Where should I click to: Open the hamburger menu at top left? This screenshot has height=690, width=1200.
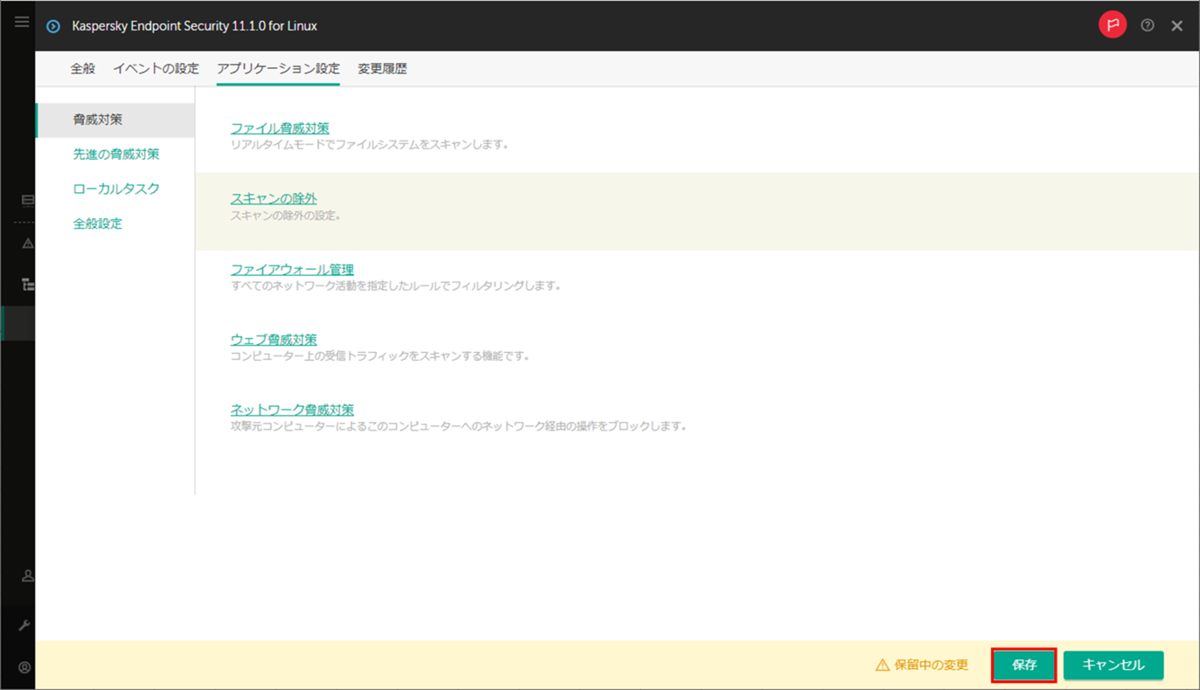pyautogui.click(x=21, y=21)
